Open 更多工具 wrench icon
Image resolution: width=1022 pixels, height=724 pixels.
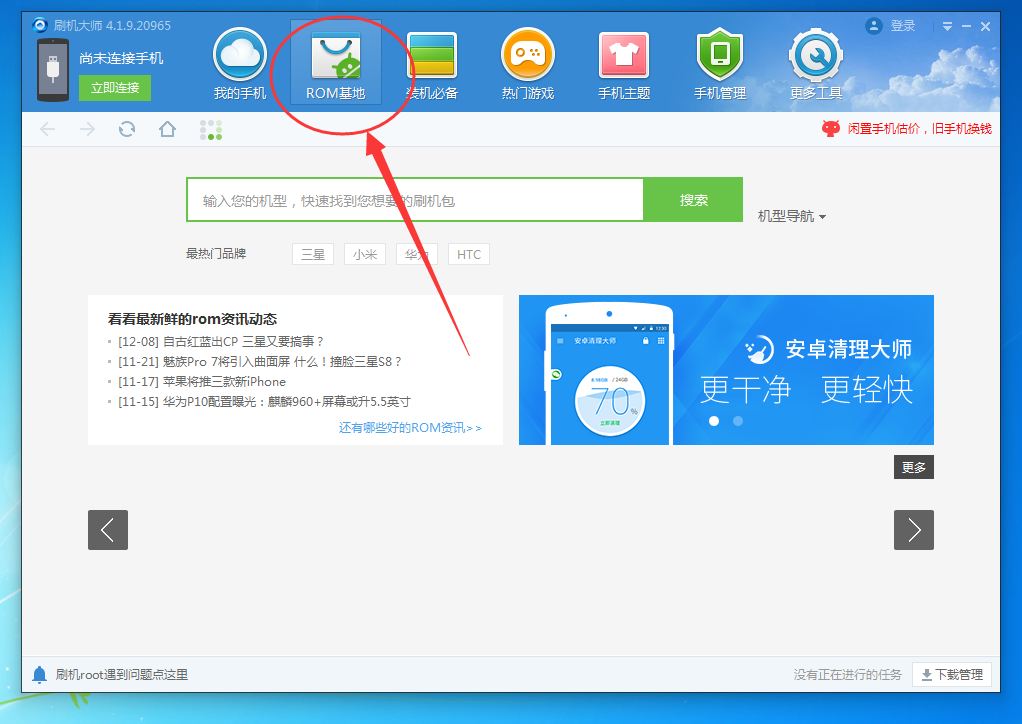click(x=815, y=55)
